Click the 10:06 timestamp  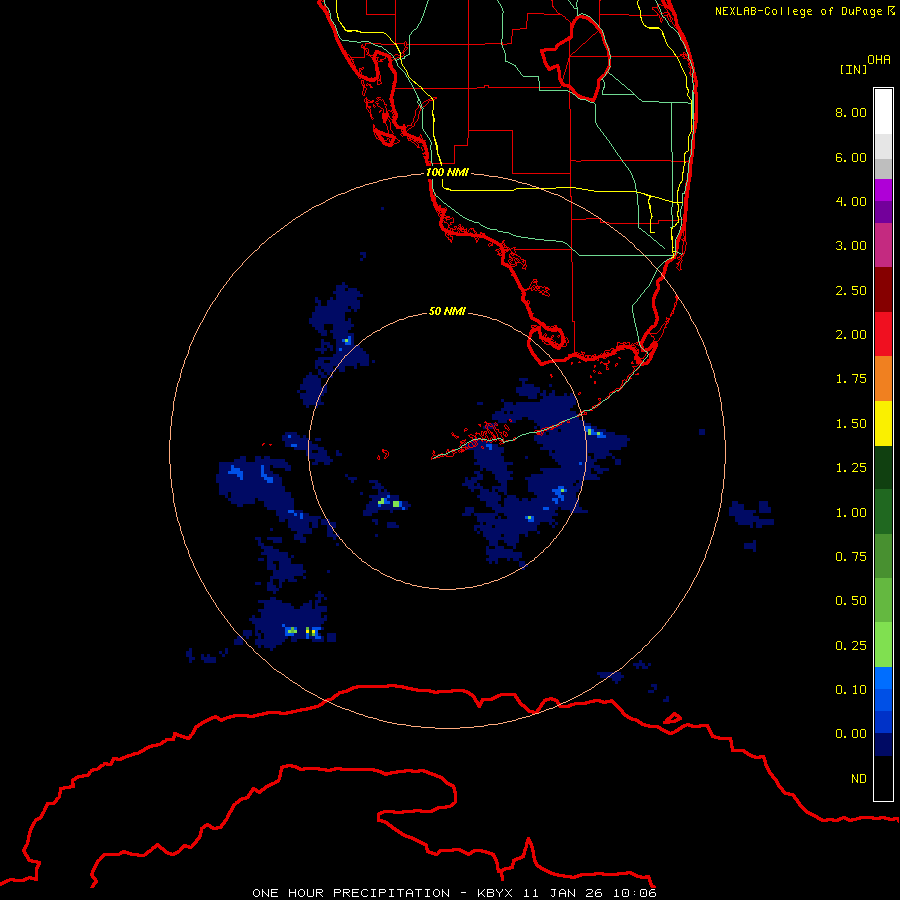634,893
